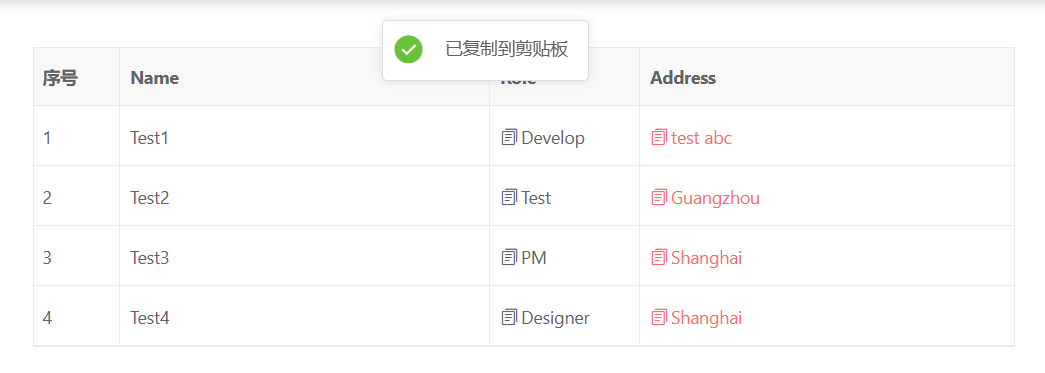The height and width of the screenshot is (373, 1045).
Task: Copy the Develop role using its copy icon
Action: coord(509,138)
